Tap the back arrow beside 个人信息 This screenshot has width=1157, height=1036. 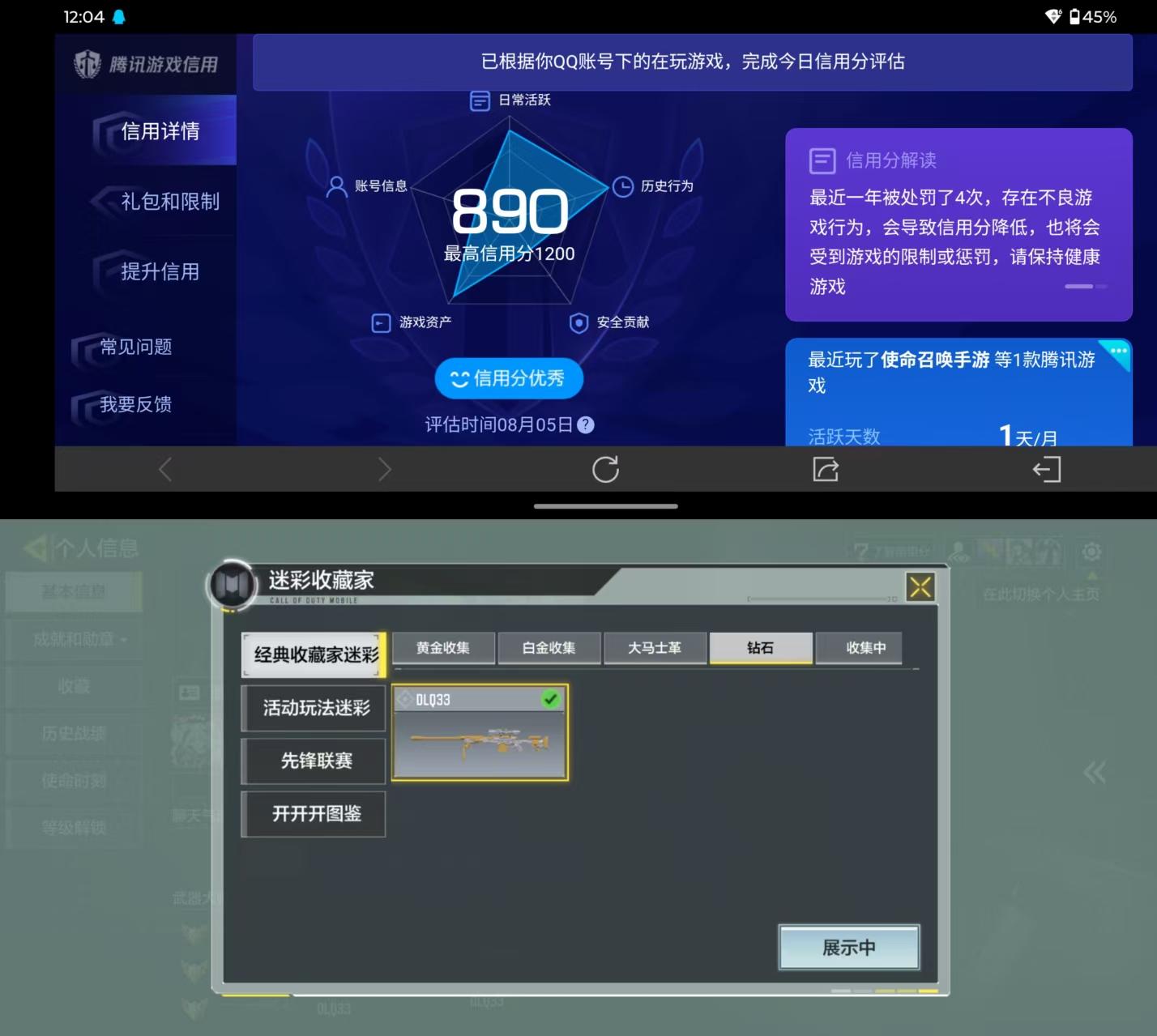(36, 548)
